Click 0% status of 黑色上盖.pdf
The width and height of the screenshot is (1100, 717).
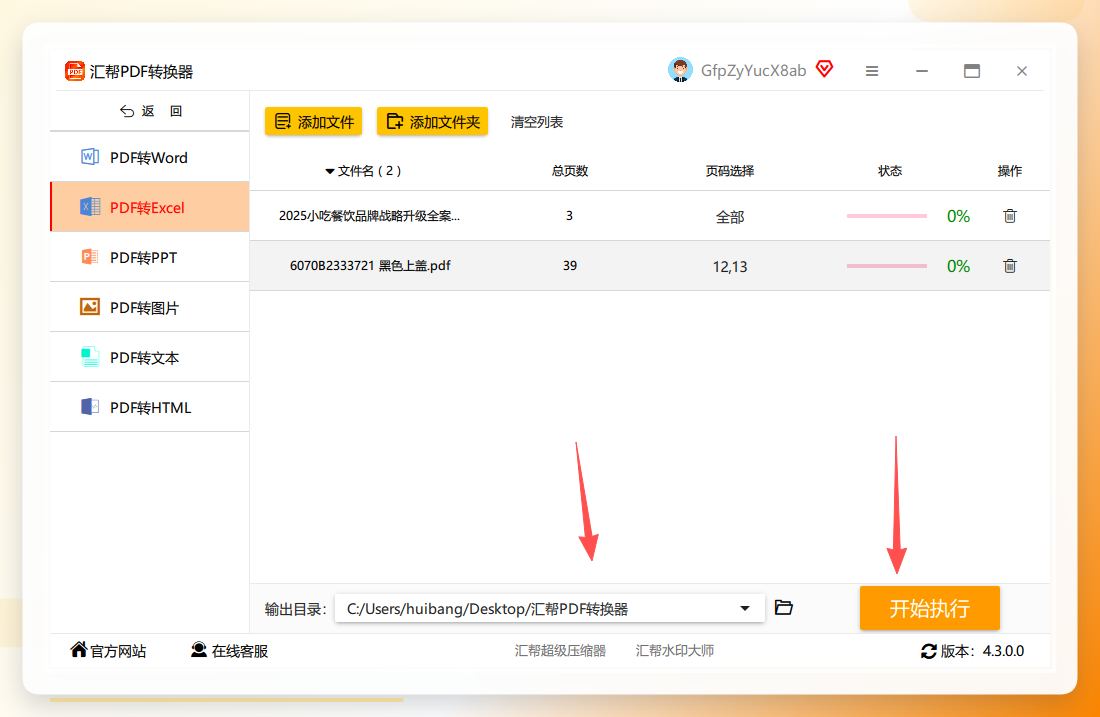point(958,266)
